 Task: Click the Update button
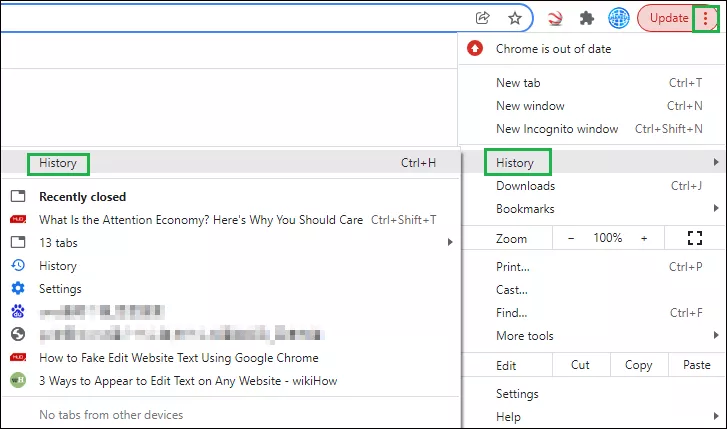669,18
